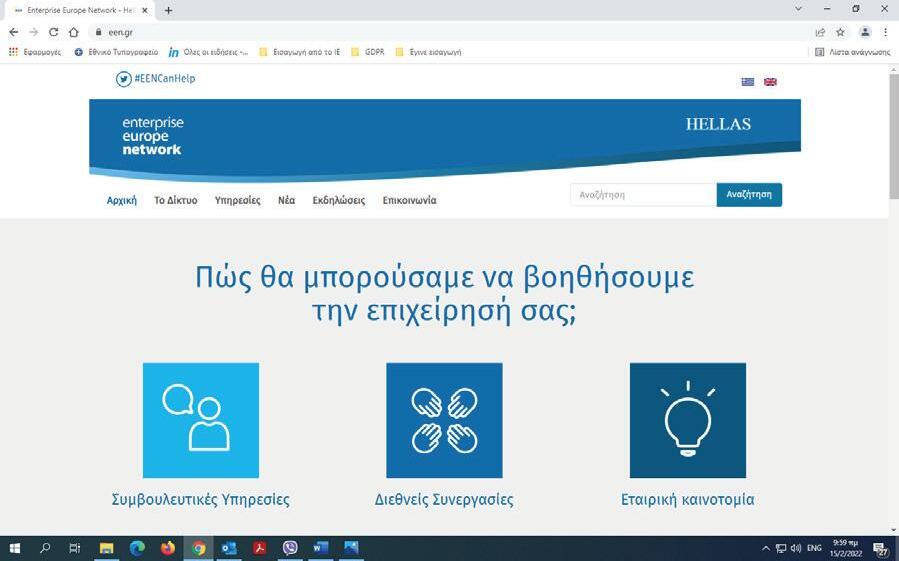Open Εισαγωγή από το IE bookmark folder

pyautogui.click(x=299, y=52)
